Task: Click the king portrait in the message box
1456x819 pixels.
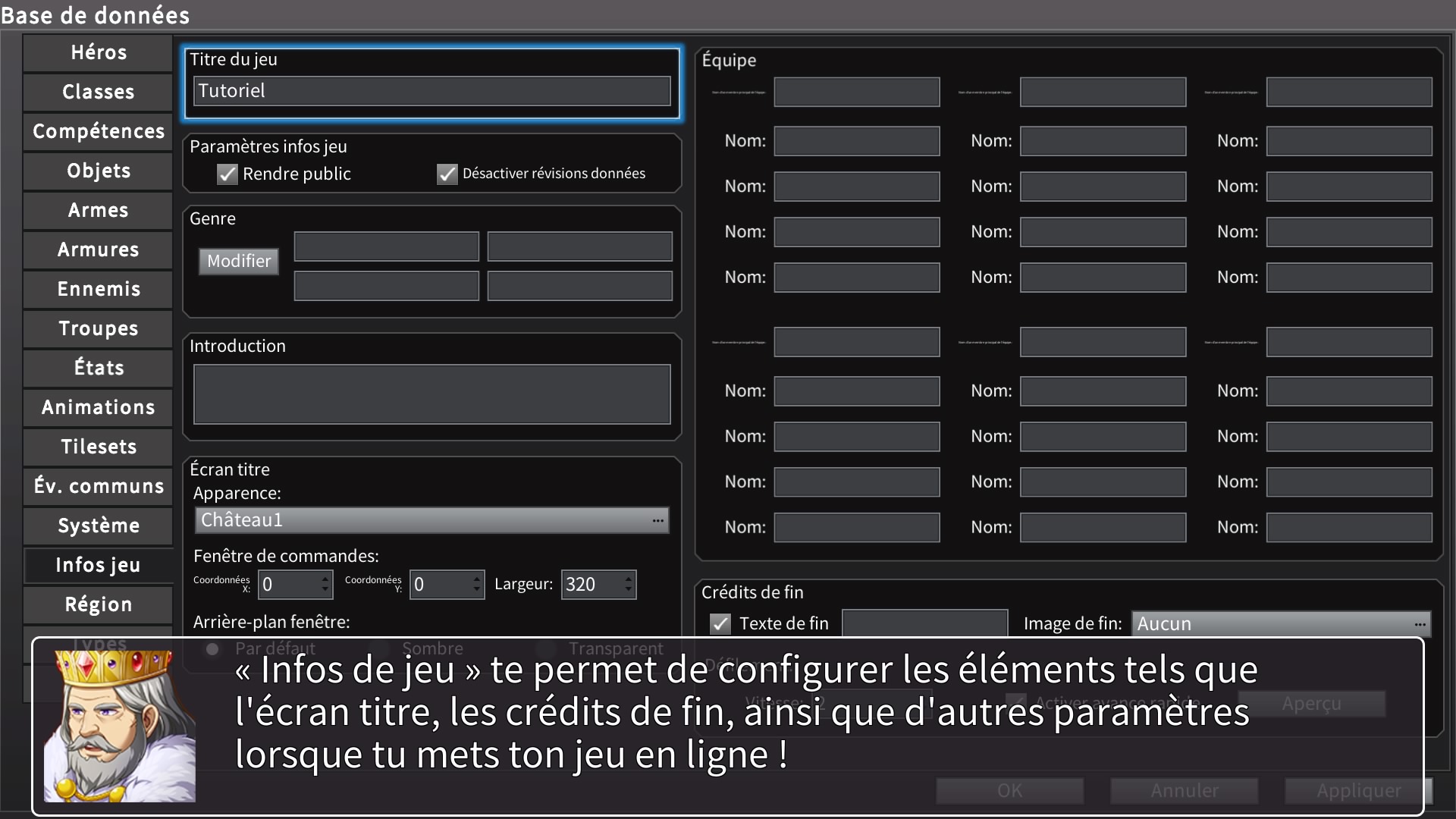Action: click(120, 726)
